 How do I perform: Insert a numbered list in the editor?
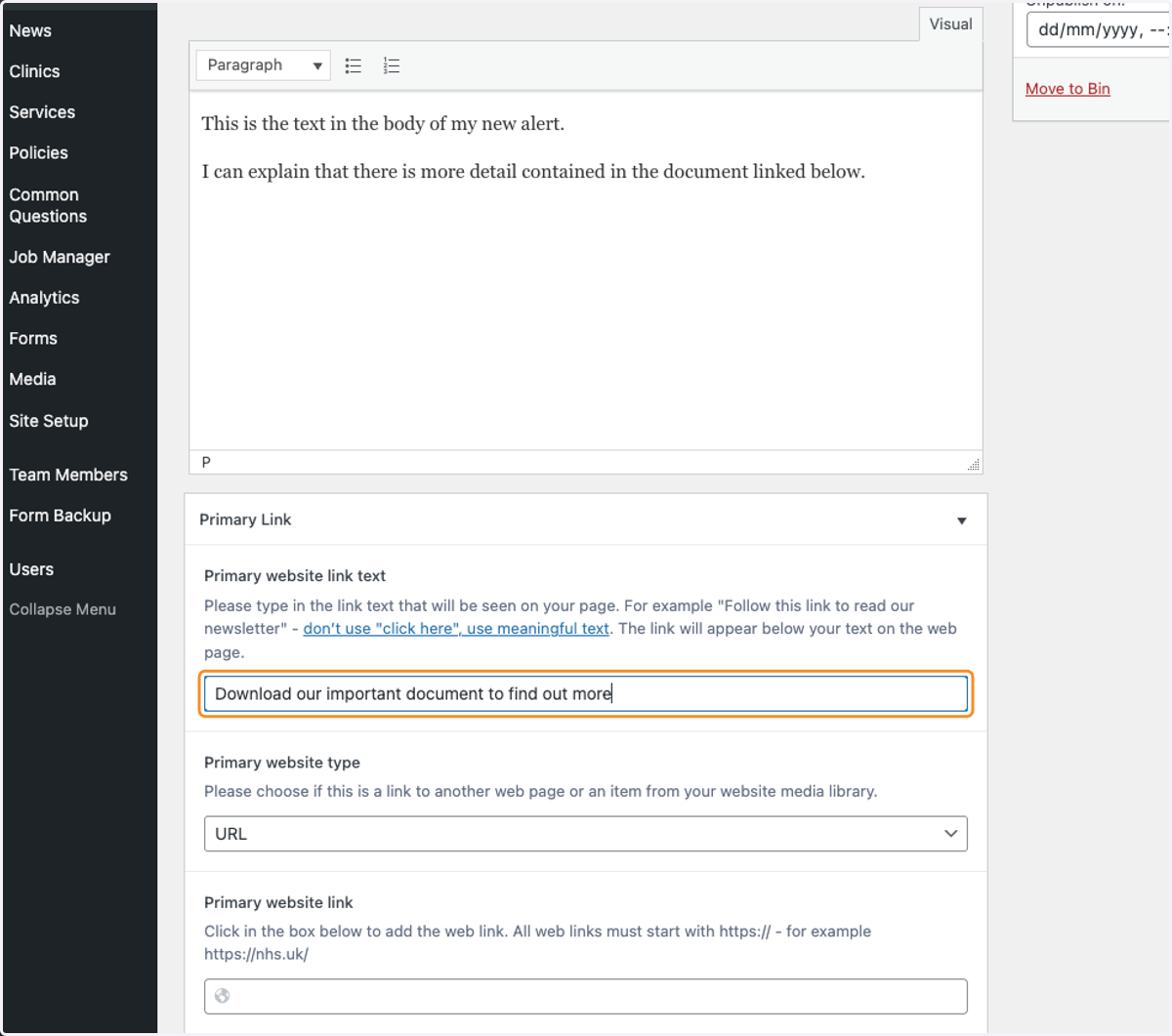pos(392,65)
